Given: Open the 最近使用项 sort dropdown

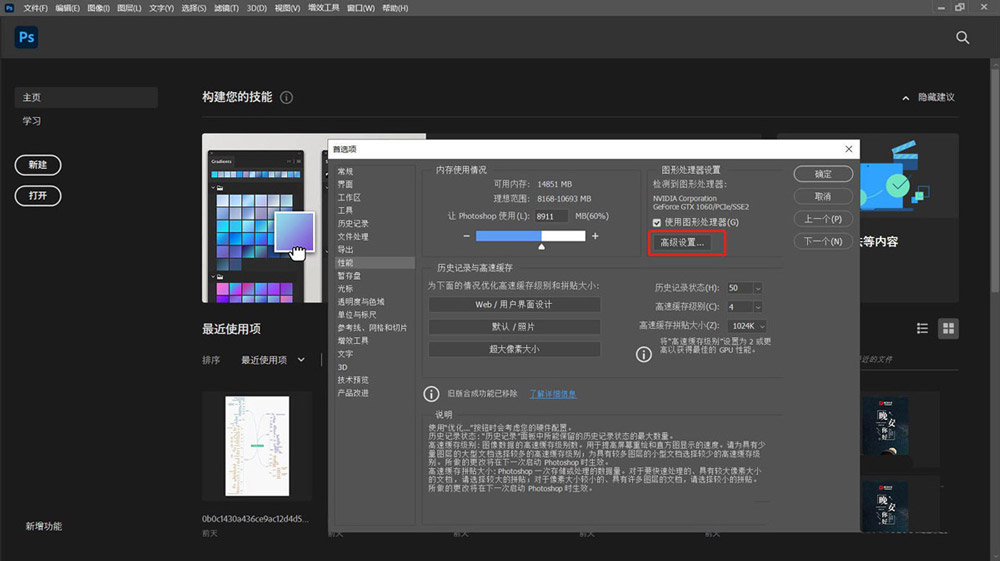Looking at the screenshot, I should pos(272,360).
